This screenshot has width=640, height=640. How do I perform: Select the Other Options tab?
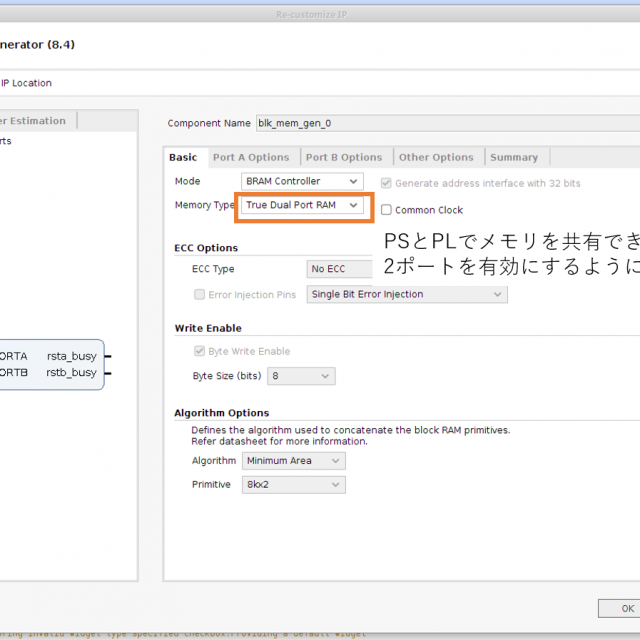pos(436,157)
